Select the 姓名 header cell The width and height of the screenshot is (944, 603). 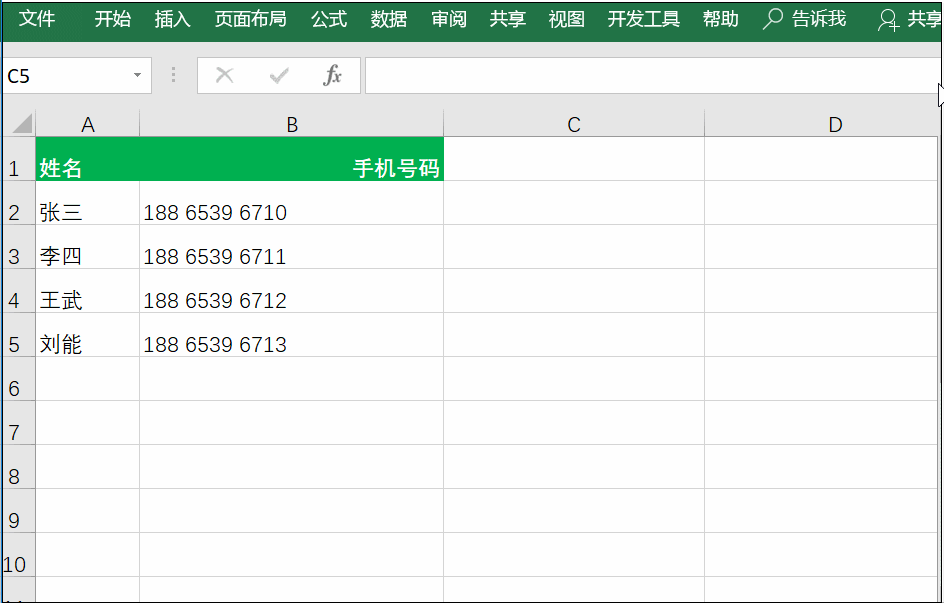click(88, 159)
